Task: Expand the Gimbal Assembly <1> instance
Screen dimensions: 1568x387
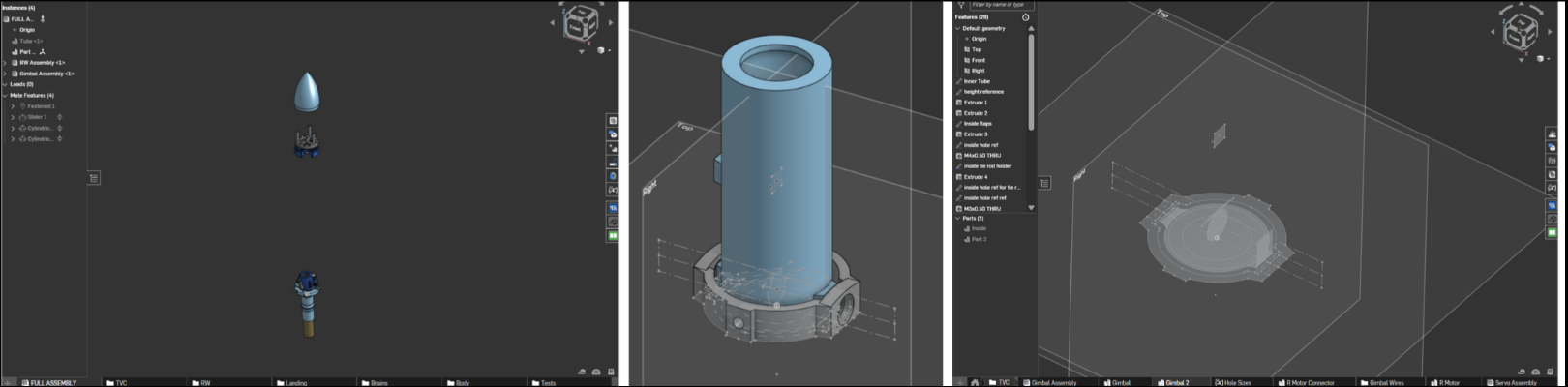Action: pos(6,74)
